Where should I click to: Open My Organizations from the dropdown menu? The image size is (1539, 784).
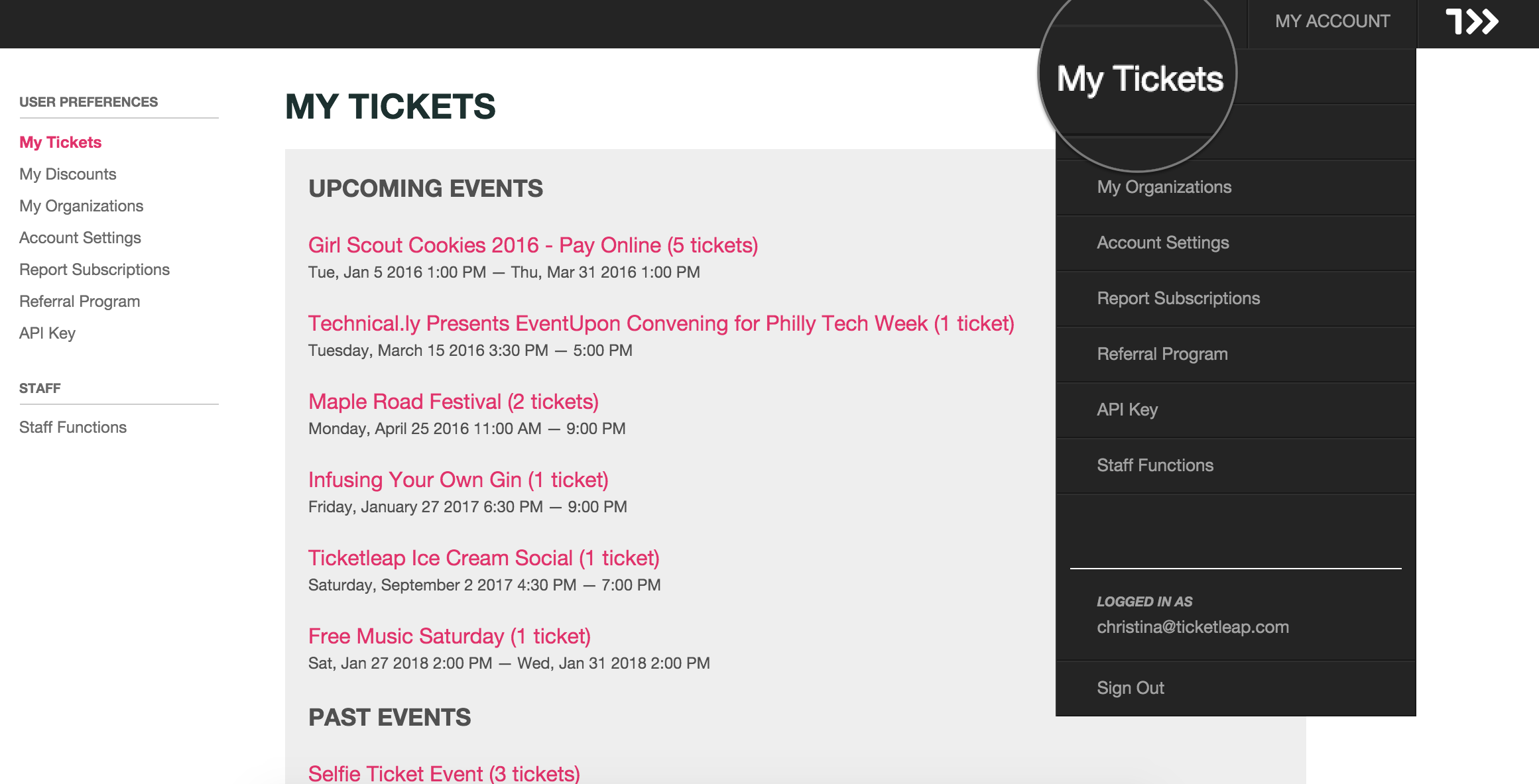(x=1164, y=187)
